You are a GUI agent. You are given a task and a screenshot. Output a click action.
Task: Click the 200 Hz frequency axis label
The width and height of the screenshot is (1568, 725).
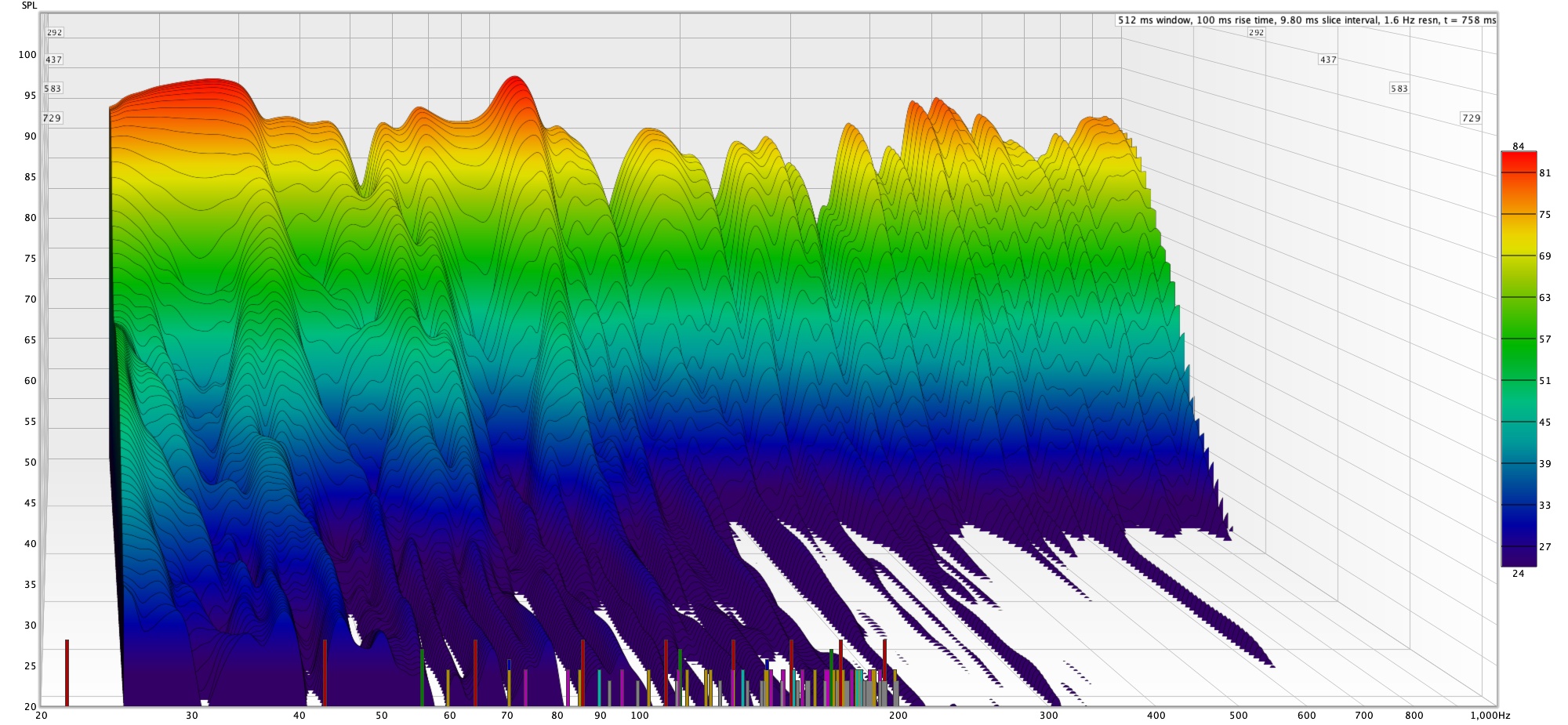click(x=898, y=716)
